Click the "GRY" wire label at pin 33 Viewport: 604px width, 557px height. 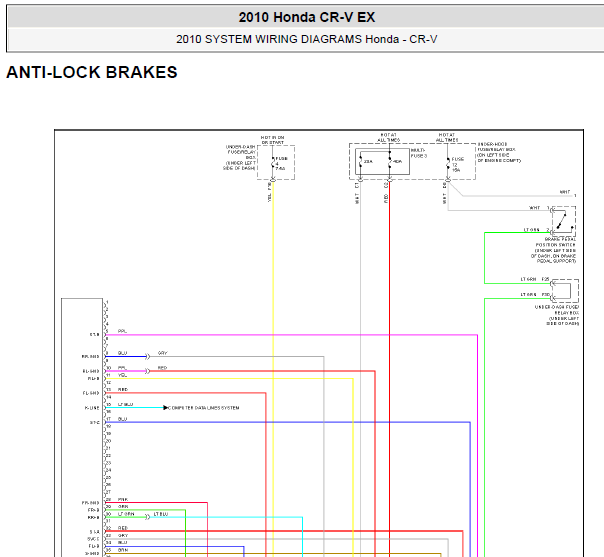122,535
